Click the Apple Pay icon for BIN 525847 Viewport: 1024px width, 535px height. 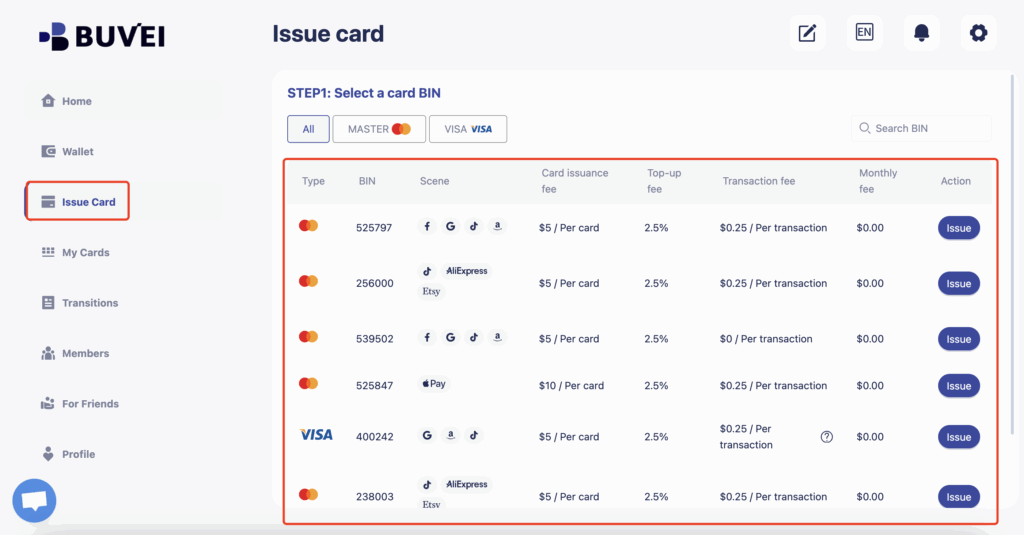[x=434, y=384]
